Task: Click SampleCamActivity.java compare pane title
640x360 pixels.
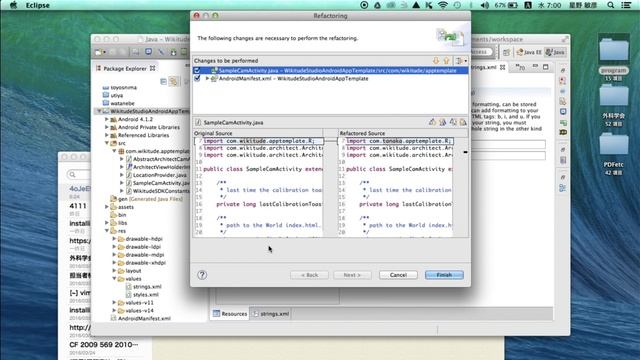Action: [233, 122]
